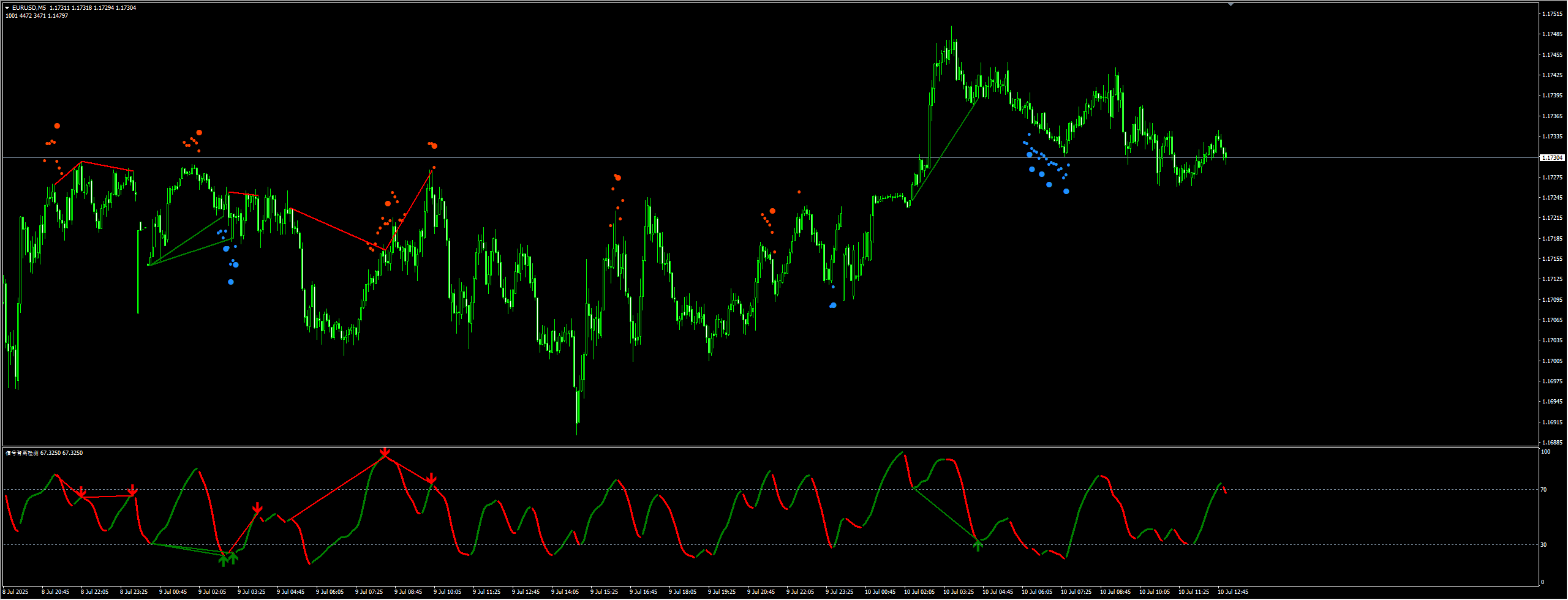Click the rightmost green up arrow in indicator
Screen dimensions: 1568x600
[x=978, y=544]
